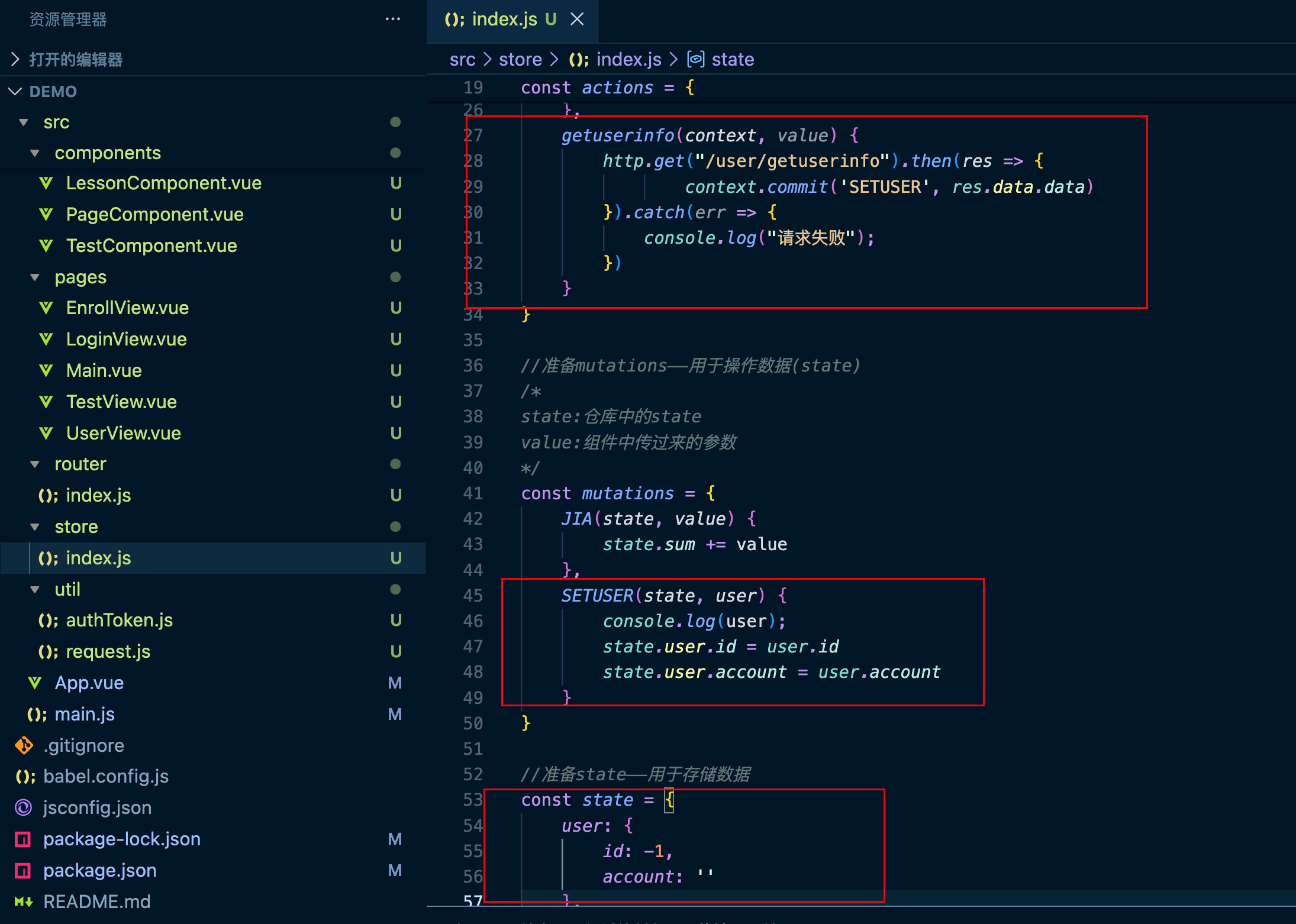Click the markdown icon beside README.md
1296x924 pixels.
24,902
